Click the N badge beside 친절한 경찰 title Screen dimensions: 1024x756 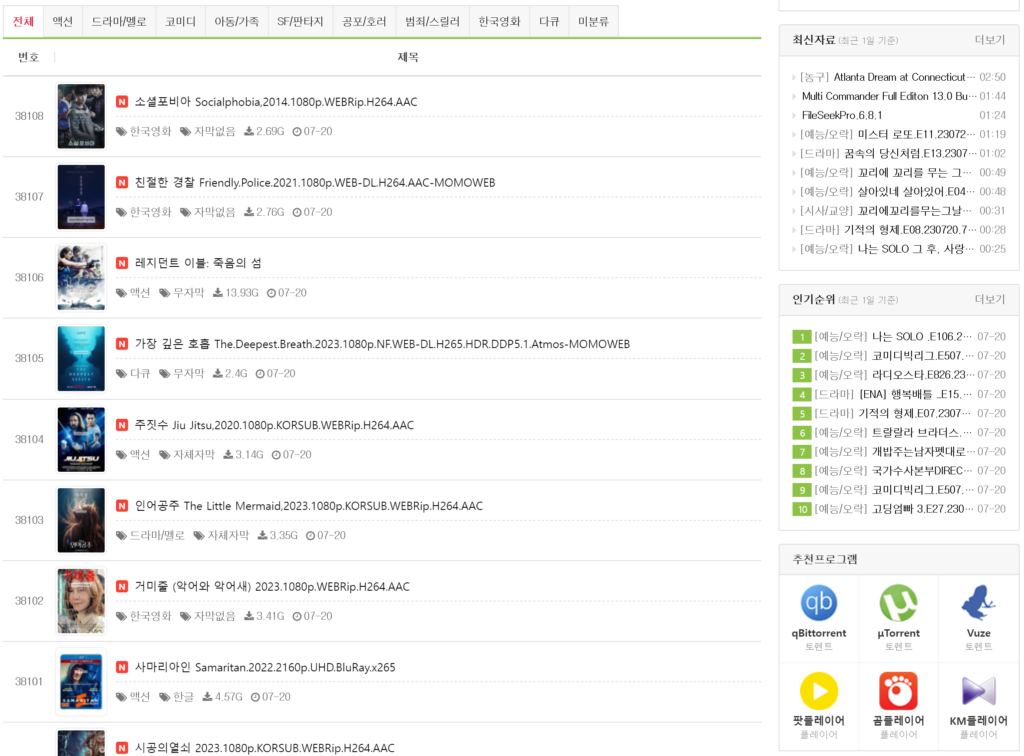122,183
